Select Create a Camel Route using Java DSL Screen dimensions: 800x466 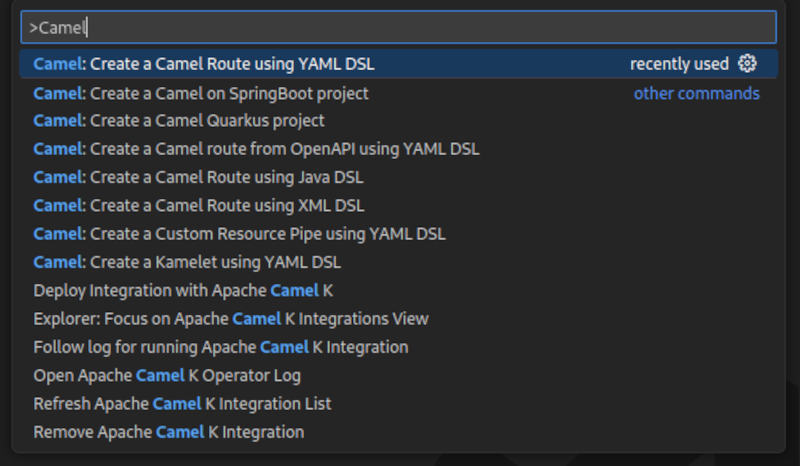pos(198,177)
